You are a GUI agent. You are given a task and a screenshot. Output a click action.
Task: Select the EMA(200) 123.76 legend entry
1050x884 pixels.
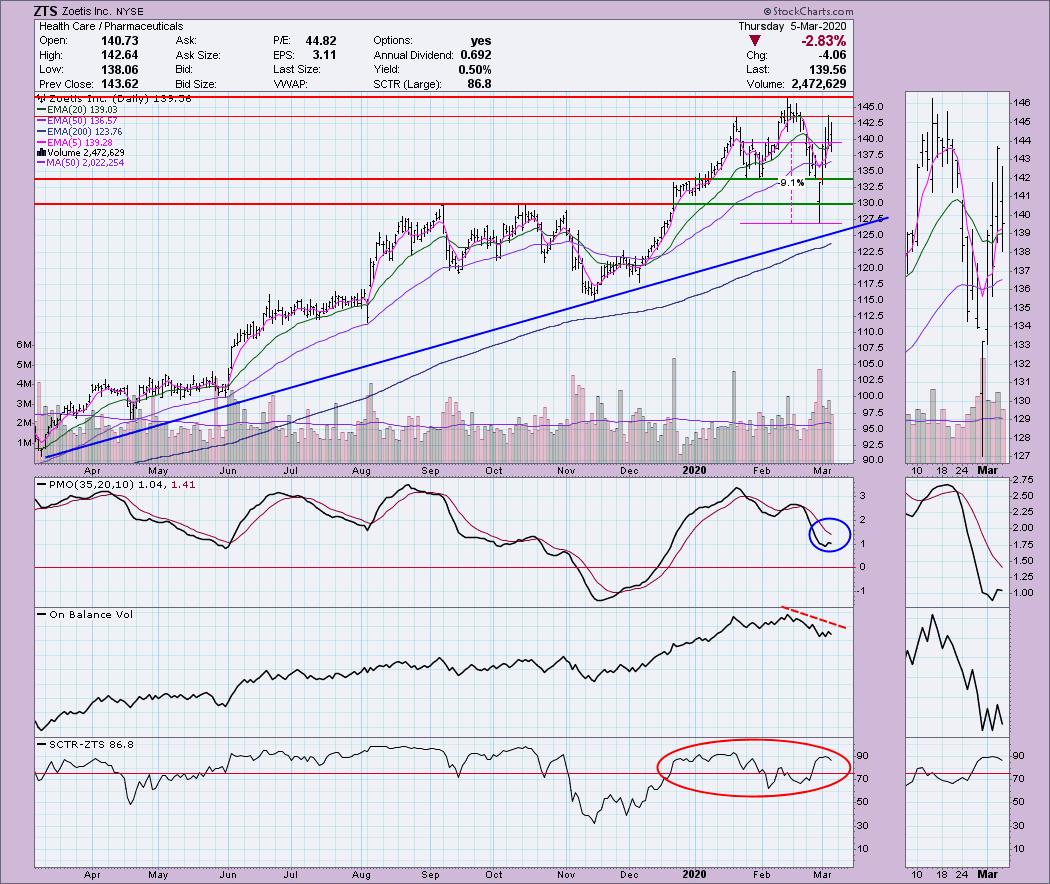tap(80, 132)
